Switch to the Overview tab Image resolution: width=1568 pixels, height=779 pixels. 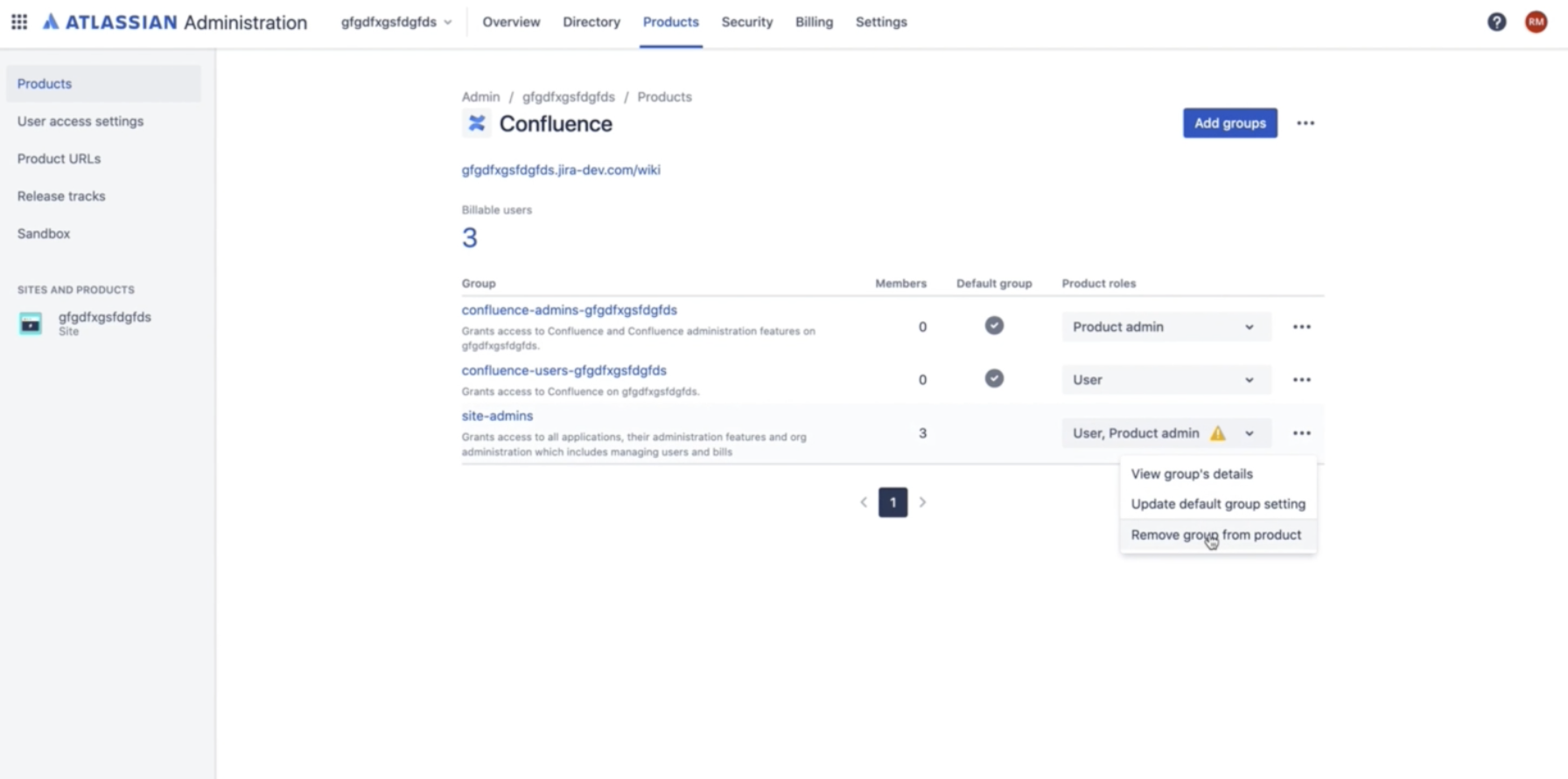(511, 22)
